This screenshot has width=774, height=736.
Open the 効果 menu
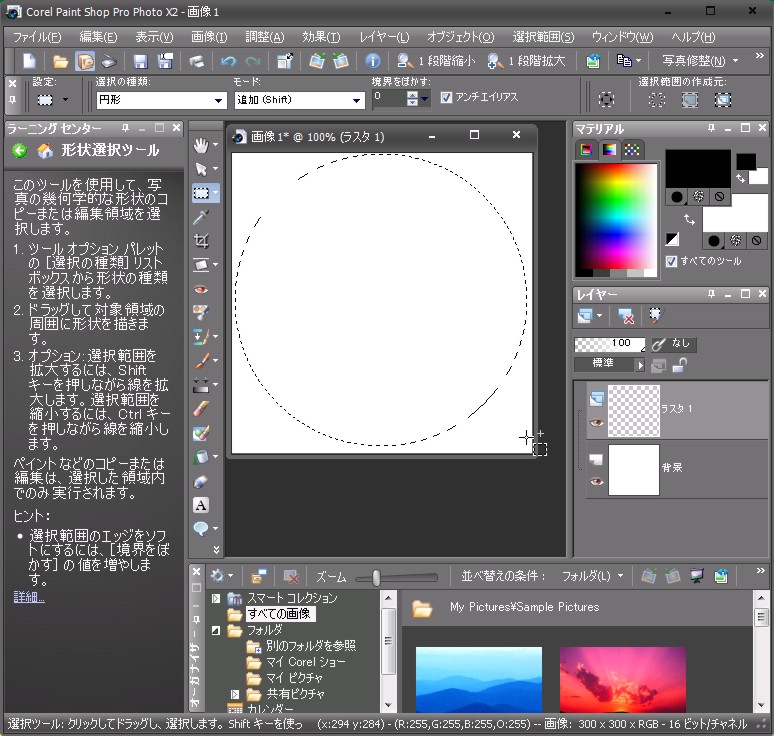click(321, 37)
